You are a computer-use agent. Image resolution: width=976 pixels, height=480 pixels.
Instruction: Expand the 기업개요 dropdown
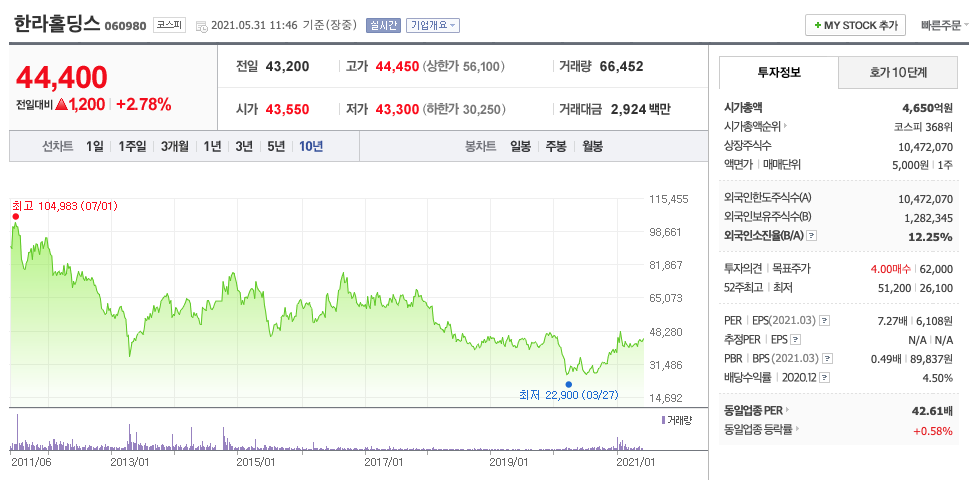click(x=433, y=26)
